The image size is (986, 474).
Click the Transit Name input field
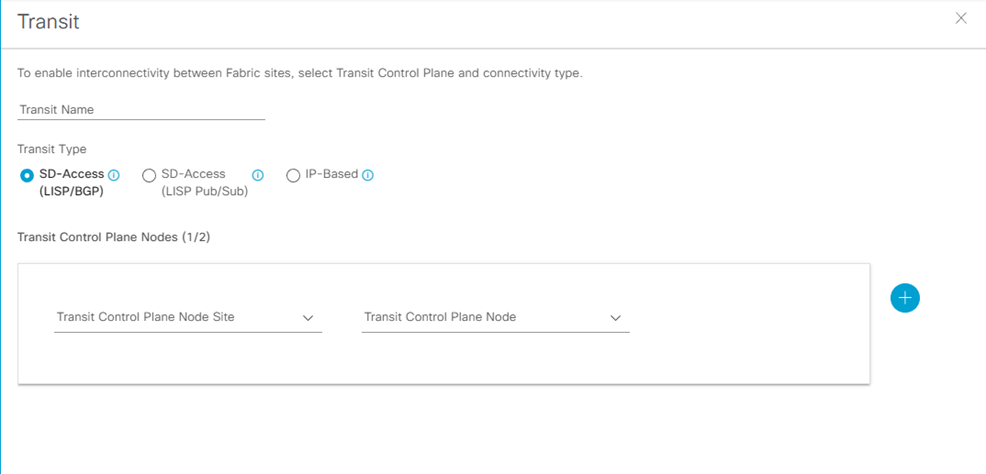(141, 110)
